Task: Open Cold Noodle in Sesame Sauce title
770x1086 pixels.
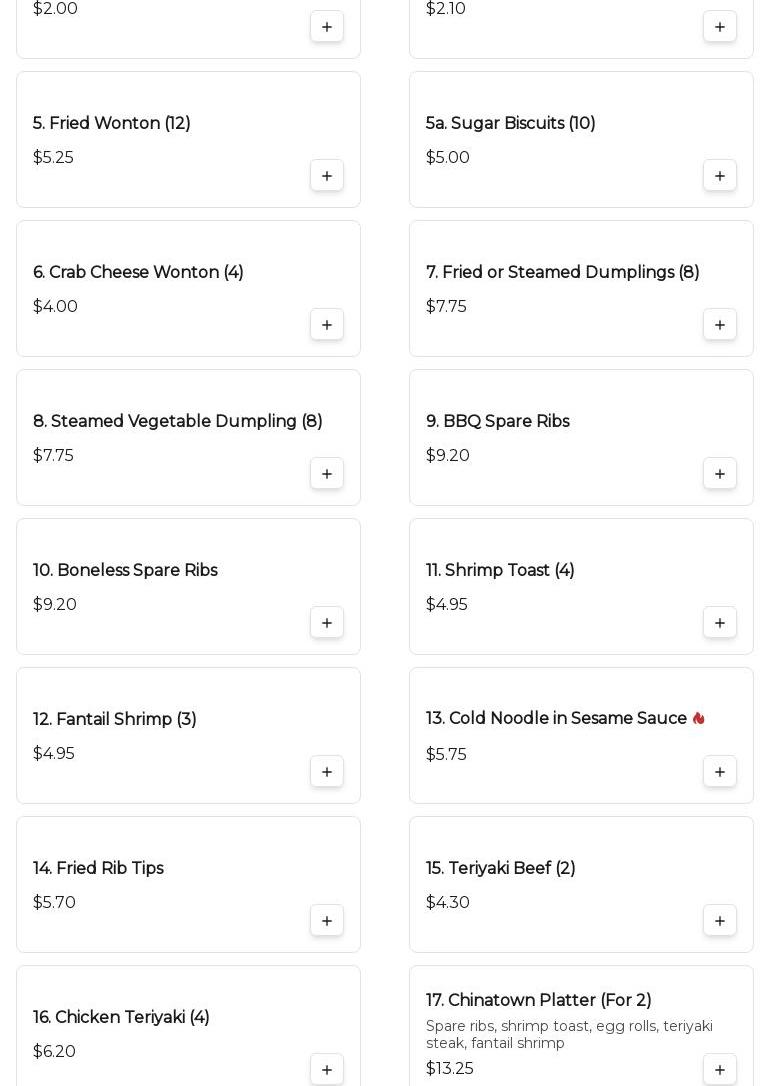Action: point(556,719)
